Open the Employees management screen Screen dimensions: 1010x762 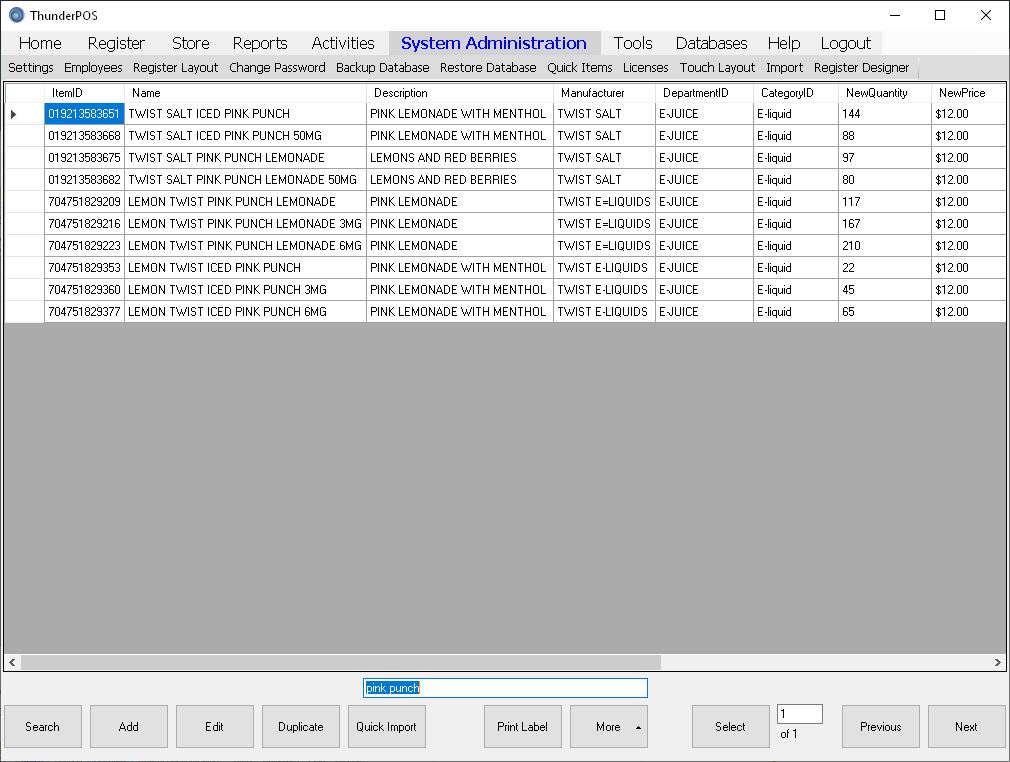pos(93,67)
